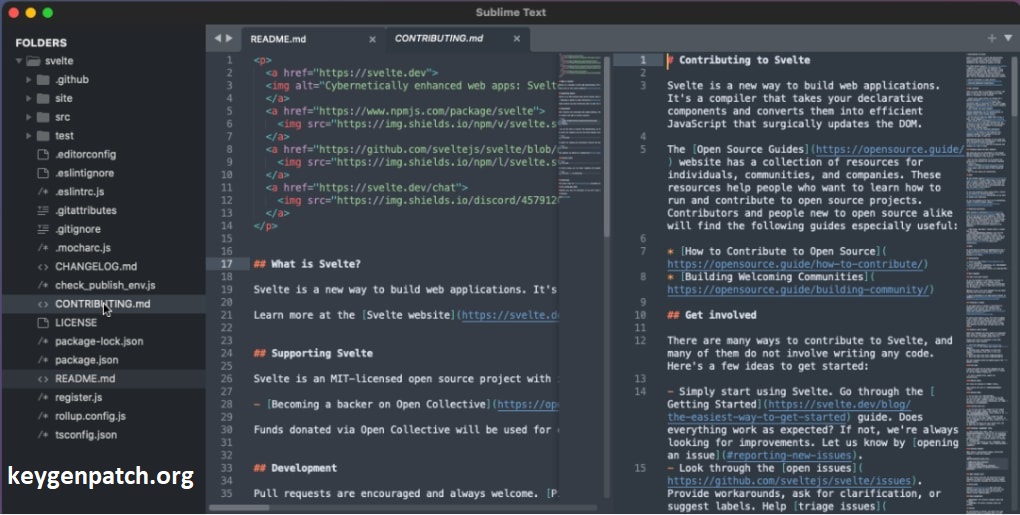Screen dimensions: 1020x515
Task: Click the package-lock.json file icon
Action: (x=43, y=341)
